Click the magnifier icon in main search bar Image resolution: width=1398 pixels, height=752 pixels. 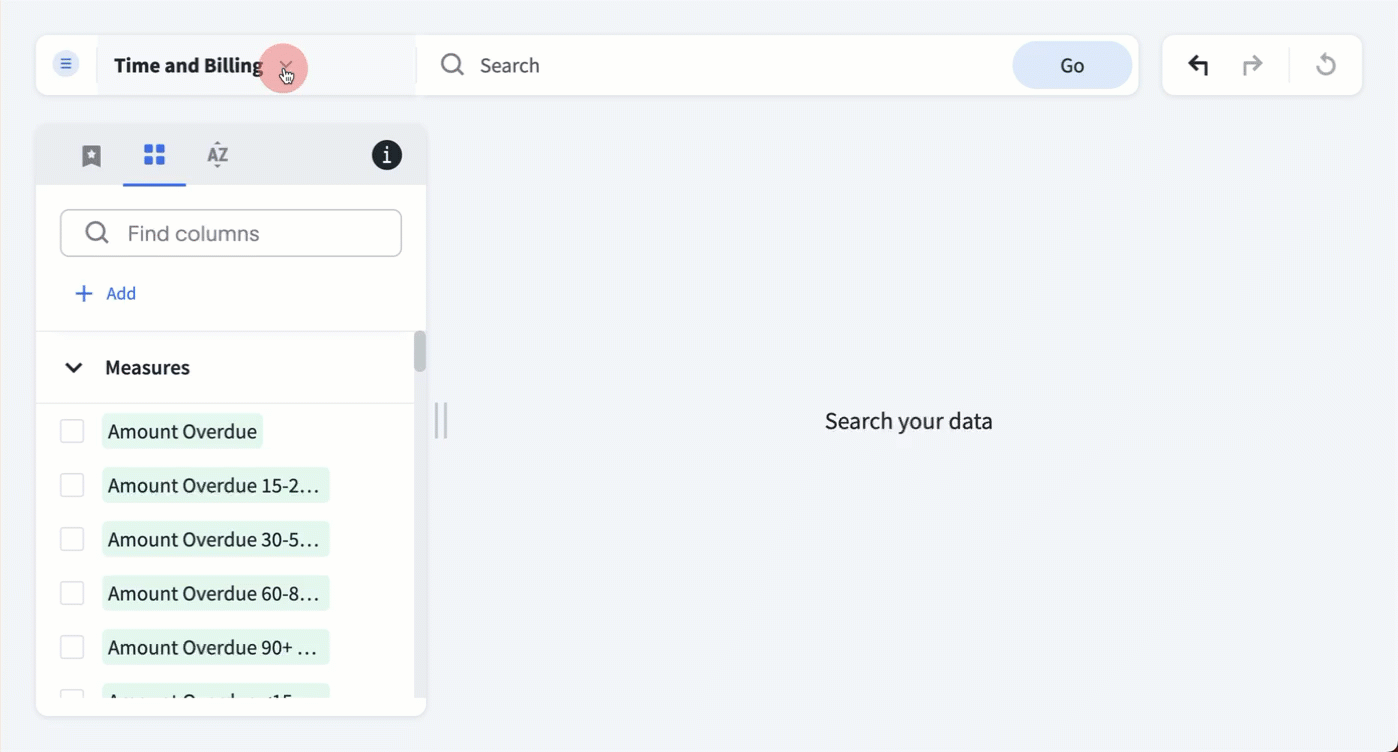(452, 65)
